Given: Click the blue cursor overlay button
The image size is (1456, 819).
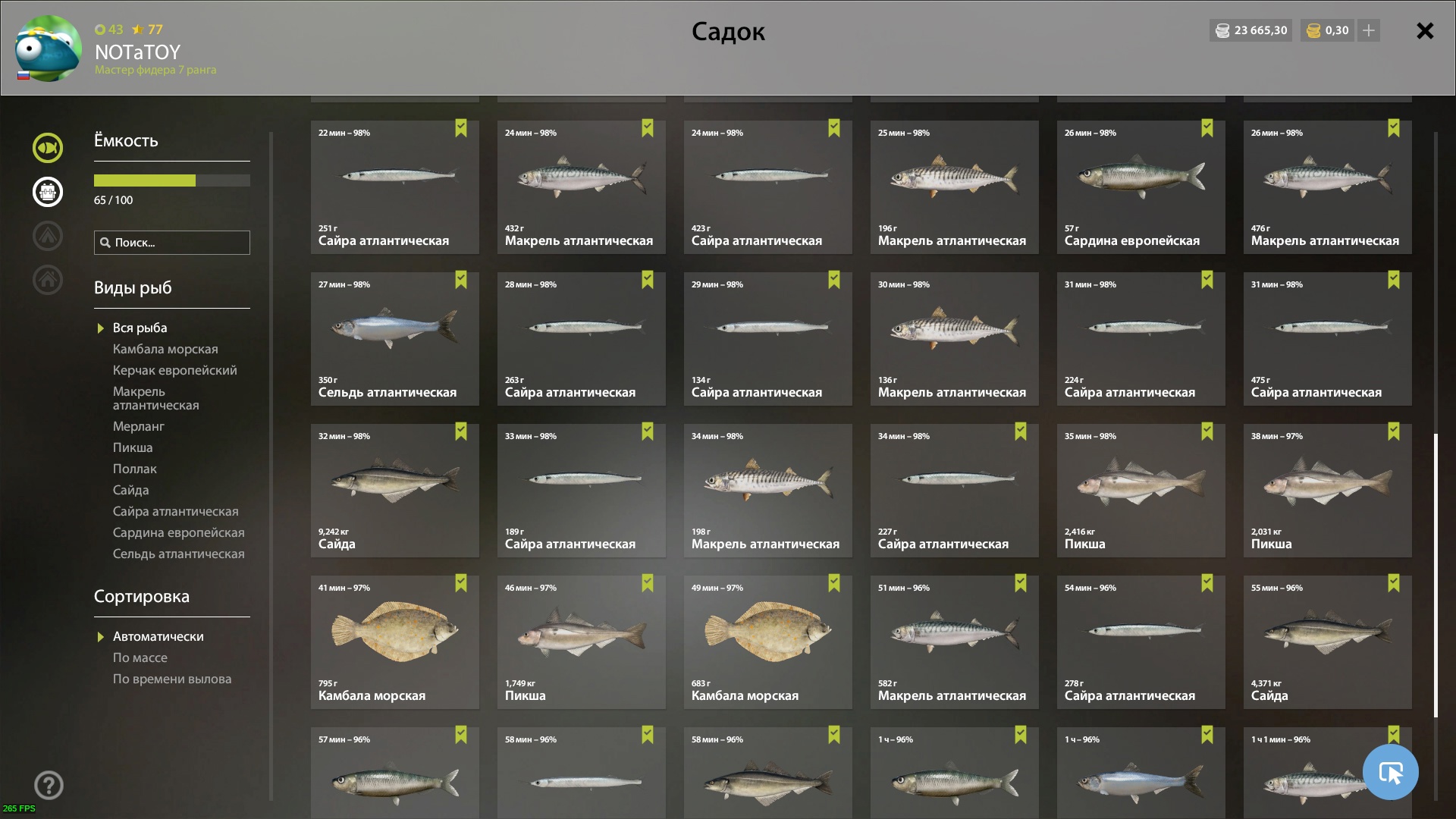Looking at the screenshot, I should (x=1390, y=772).
